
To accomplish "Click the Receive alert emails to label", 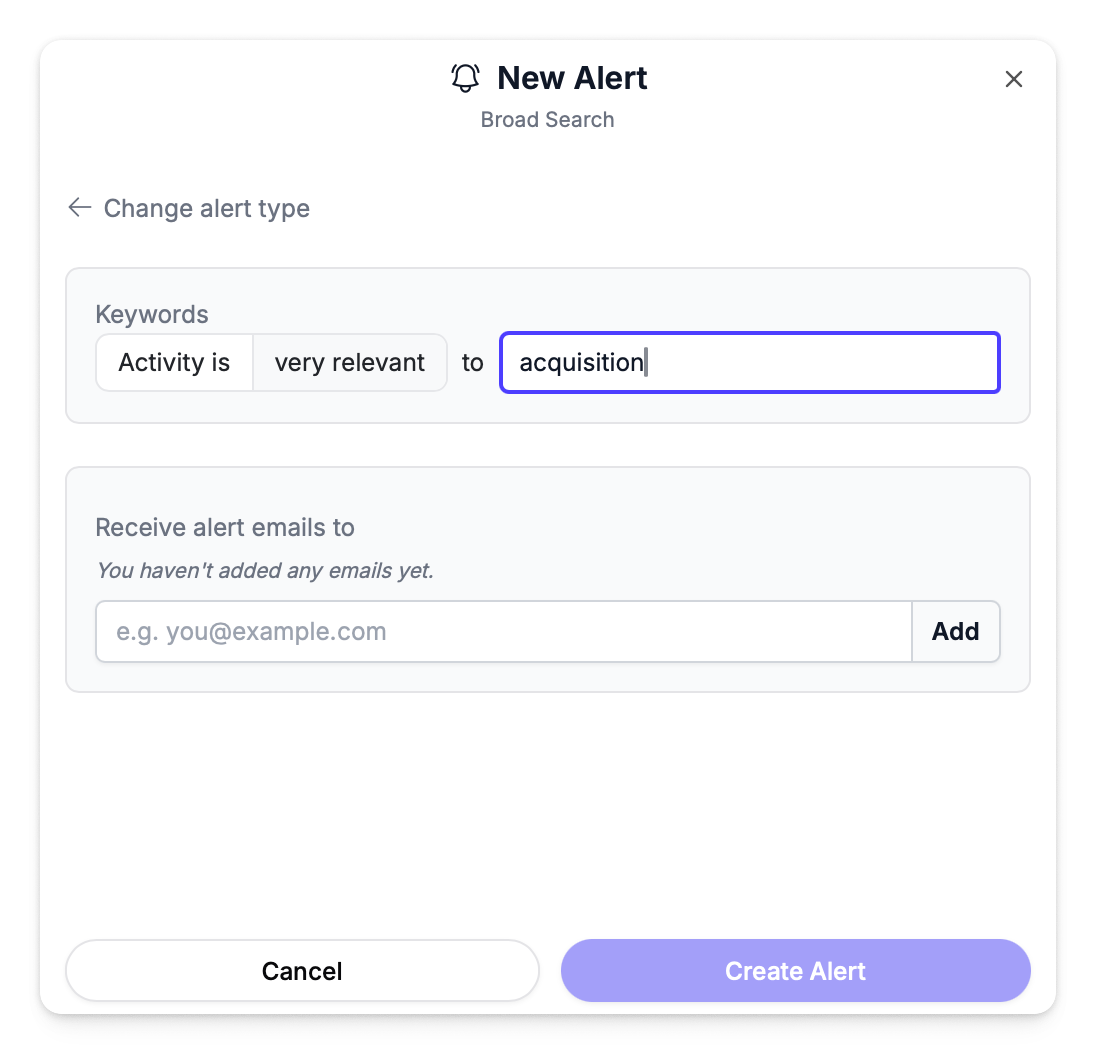I will click(225, 527).
